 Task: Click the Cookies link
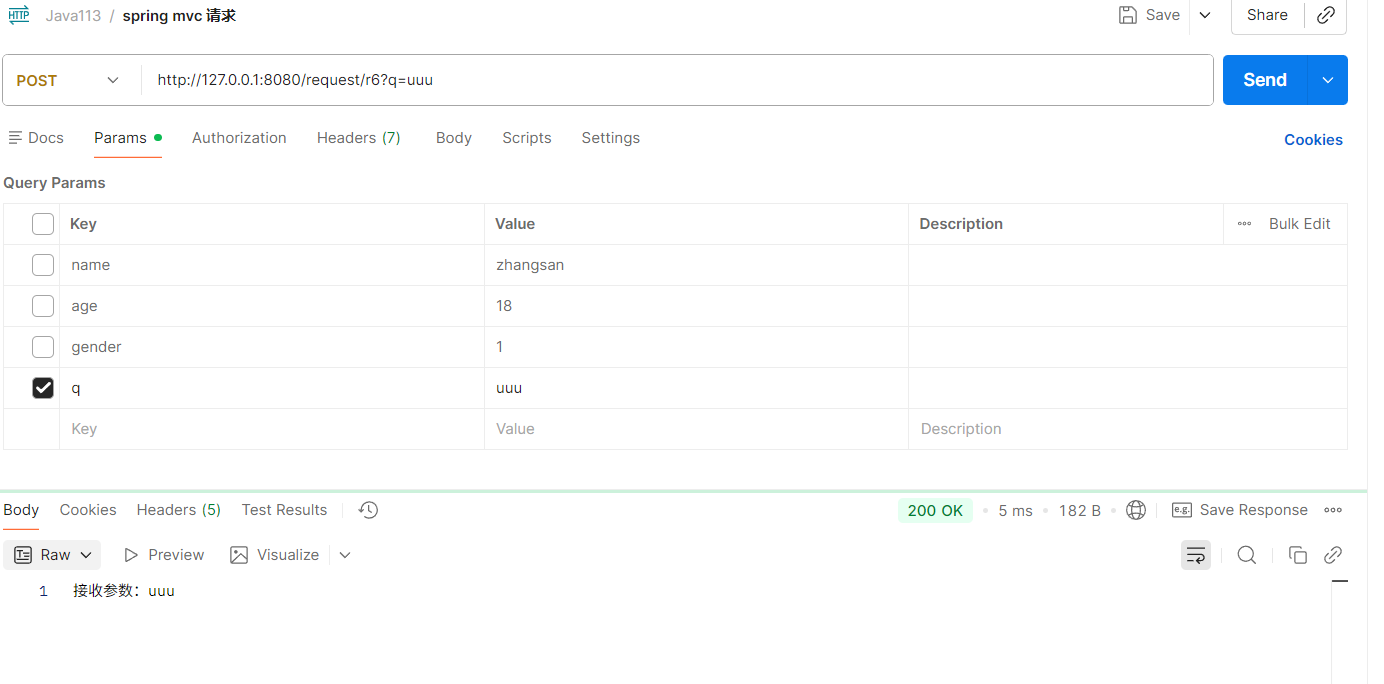[1313, 140]
